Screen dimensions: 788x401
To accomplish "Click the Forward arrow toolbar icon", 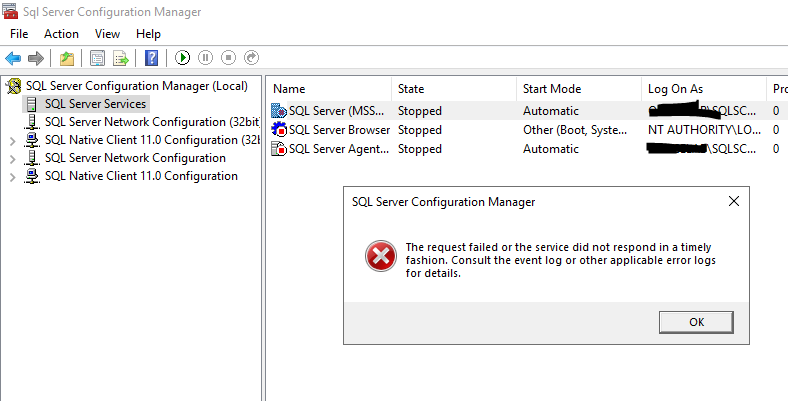I will pos(36,58).
